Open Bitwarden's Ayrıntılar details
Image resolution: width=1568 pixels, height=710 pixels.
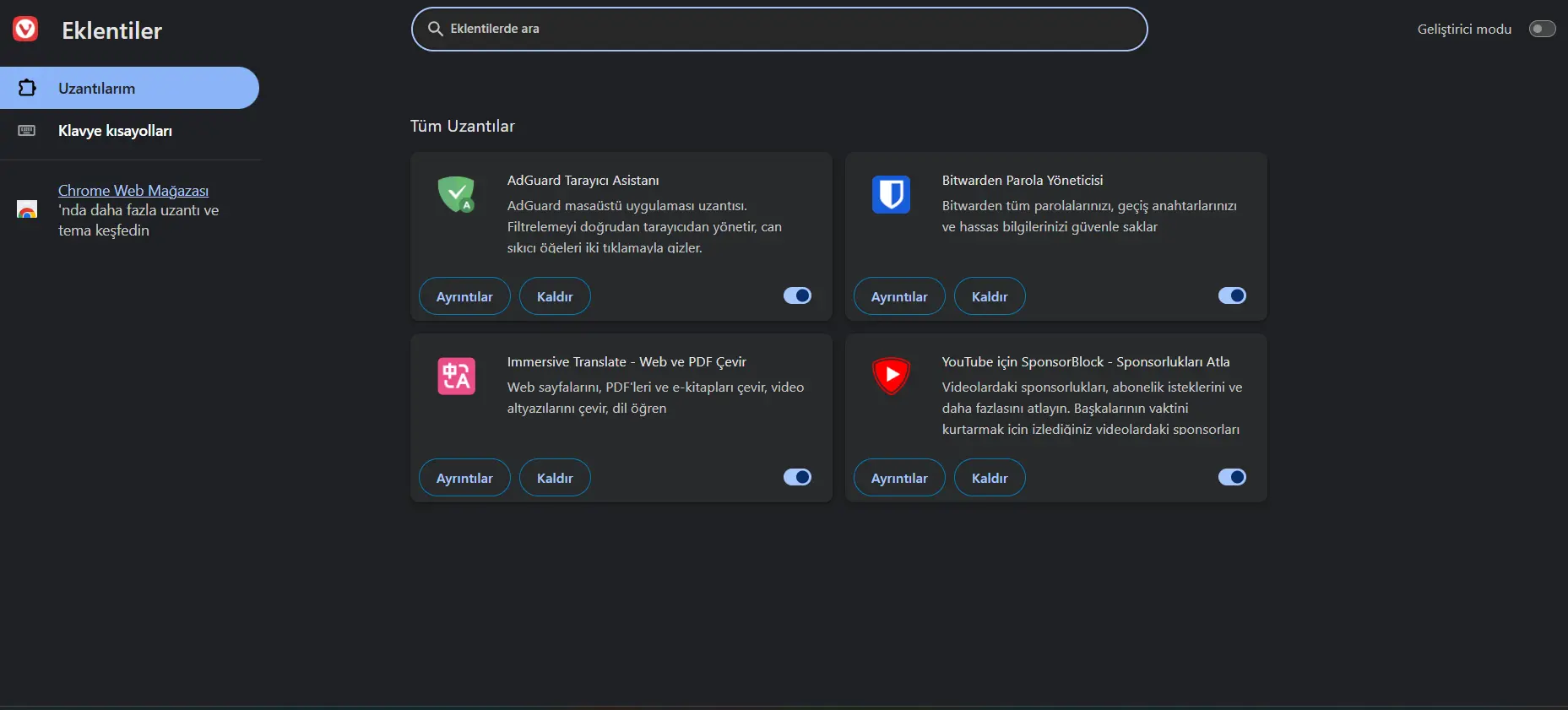pos(899,296)
